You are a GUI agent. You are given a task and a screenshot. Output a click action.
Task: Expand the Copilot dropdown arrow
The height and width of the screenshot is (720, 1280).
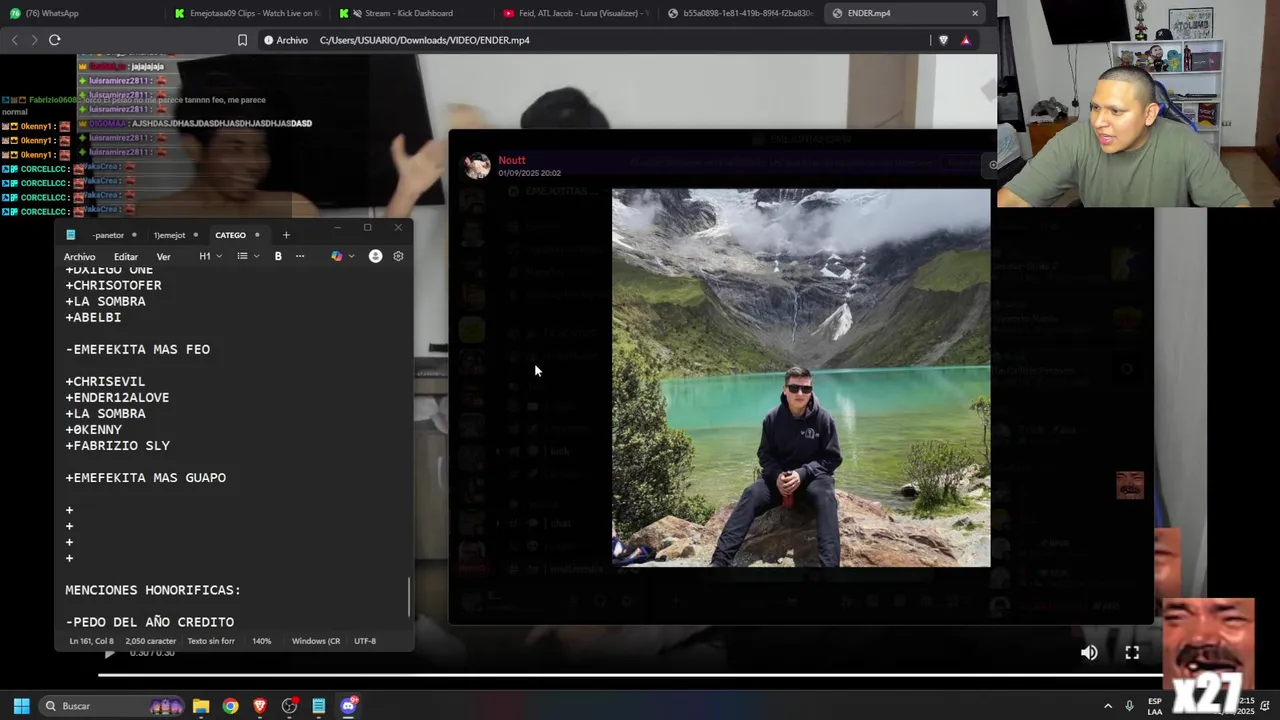click(351, 256)
